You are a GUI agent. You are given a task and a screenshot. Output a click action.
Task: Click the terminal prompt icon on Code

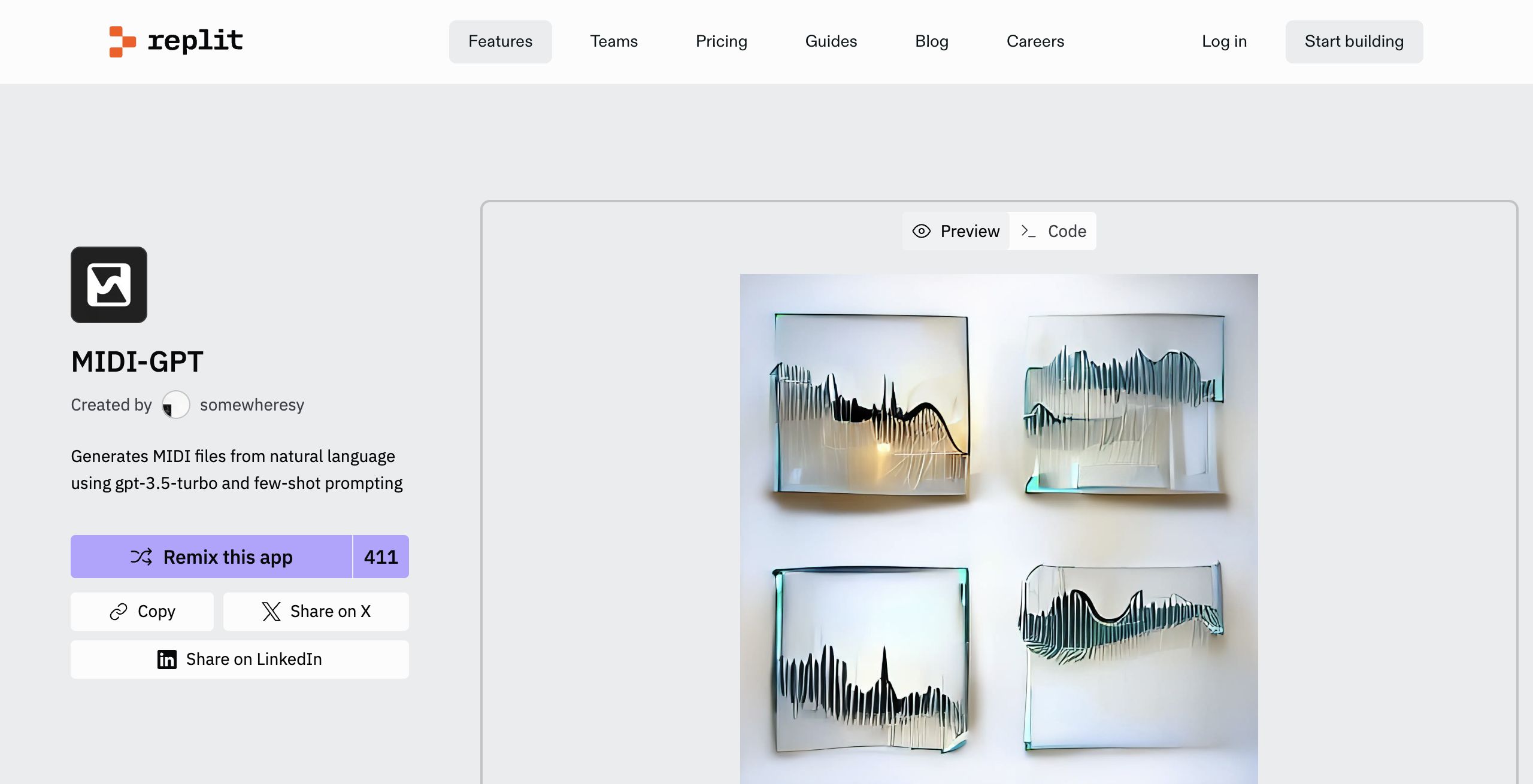point(1028,231)
